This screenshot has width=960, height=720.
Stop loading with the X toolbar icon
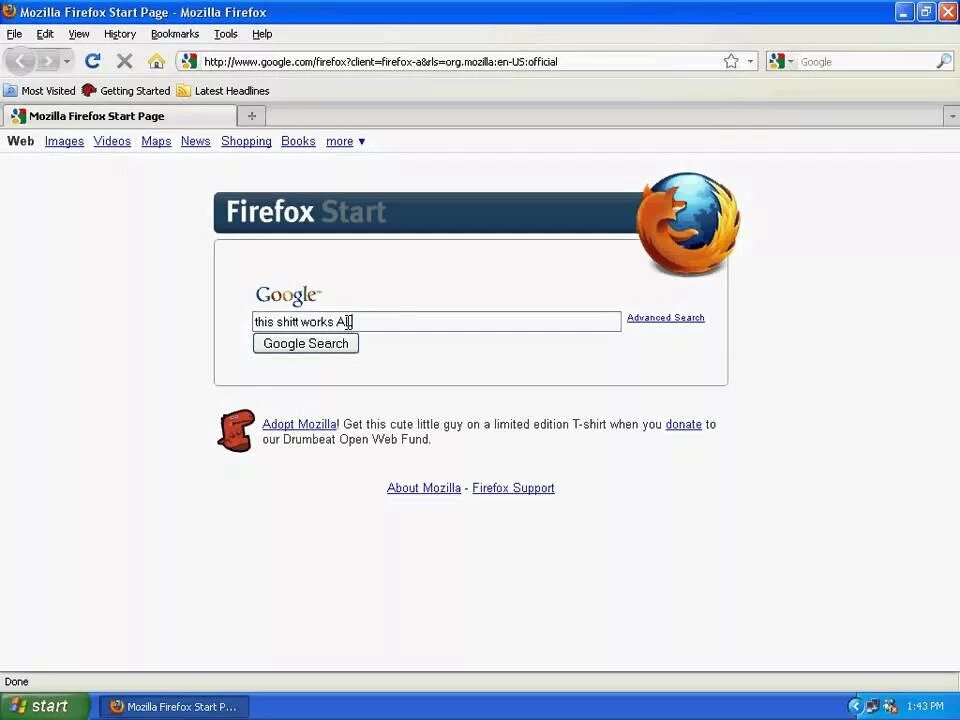click(125, 61)
